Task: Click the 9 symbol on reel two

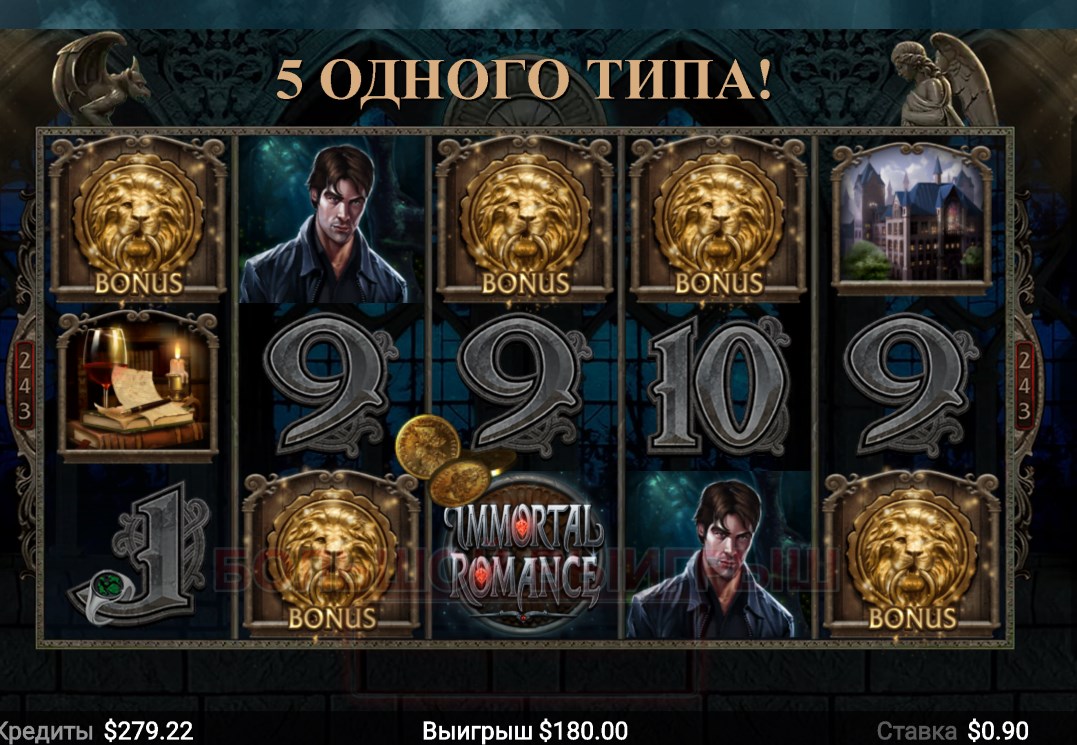Action: pyautogui.click(x=331, y=387)
